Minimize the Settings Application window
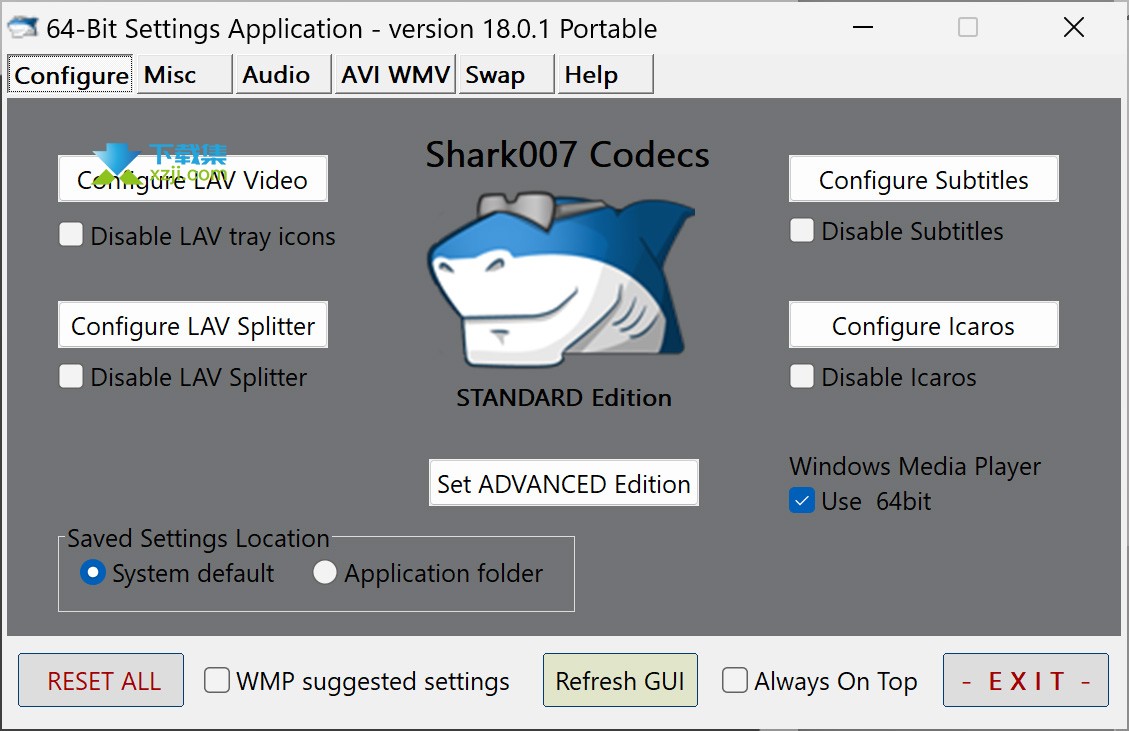The height and width of the screenshot is (731, 1129). pos(862,28)
